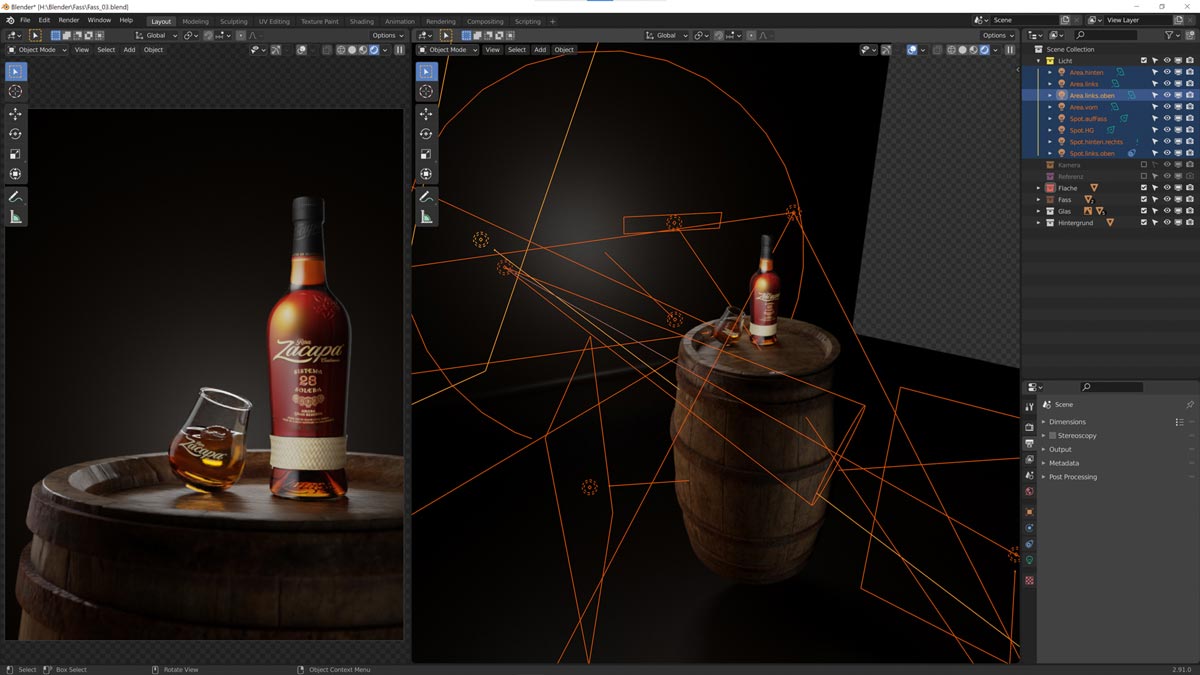Hide Area.hinten in viewport via eye icon
The height and width of the screenshot is (675, 1200).
tap(1166, 72)
